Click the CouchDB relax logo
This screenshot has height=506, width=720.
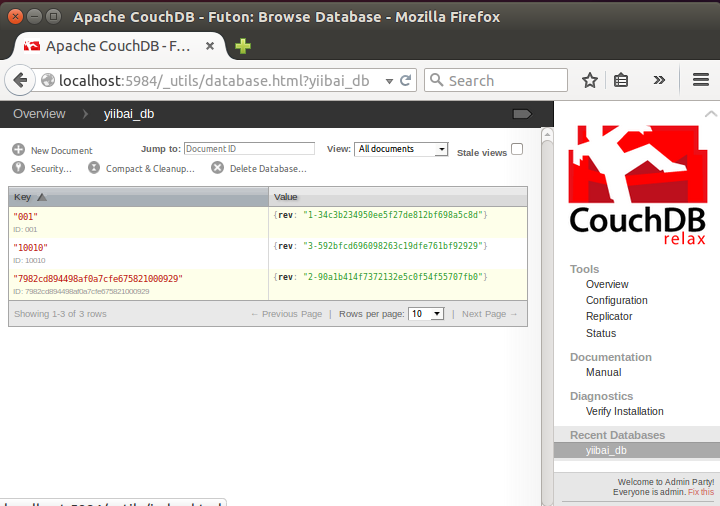click(x=637, y=187)
